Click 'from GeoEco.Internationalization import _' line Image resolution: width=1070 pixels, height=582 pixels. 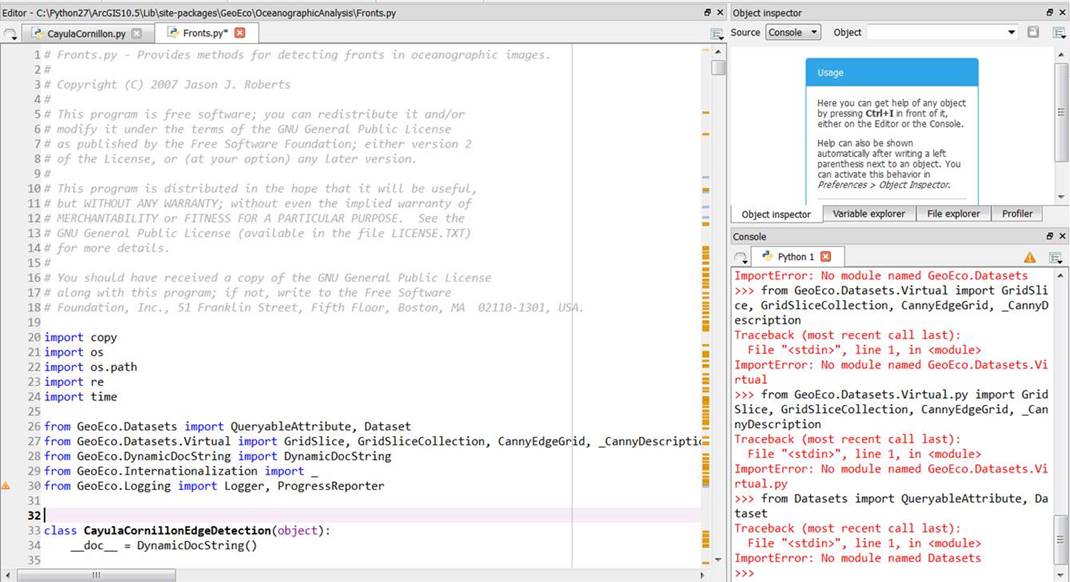click(181, 471)
